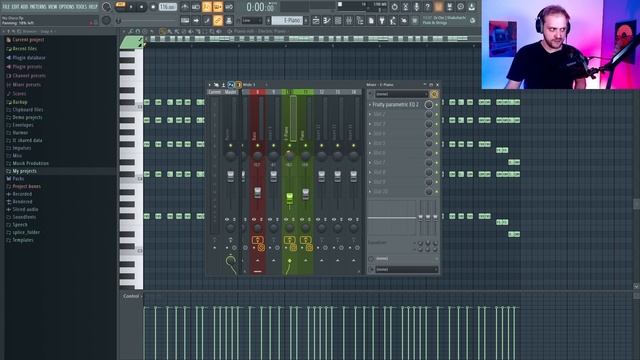
Task: Open the Mixer view icon
Action: coord(349,20)
